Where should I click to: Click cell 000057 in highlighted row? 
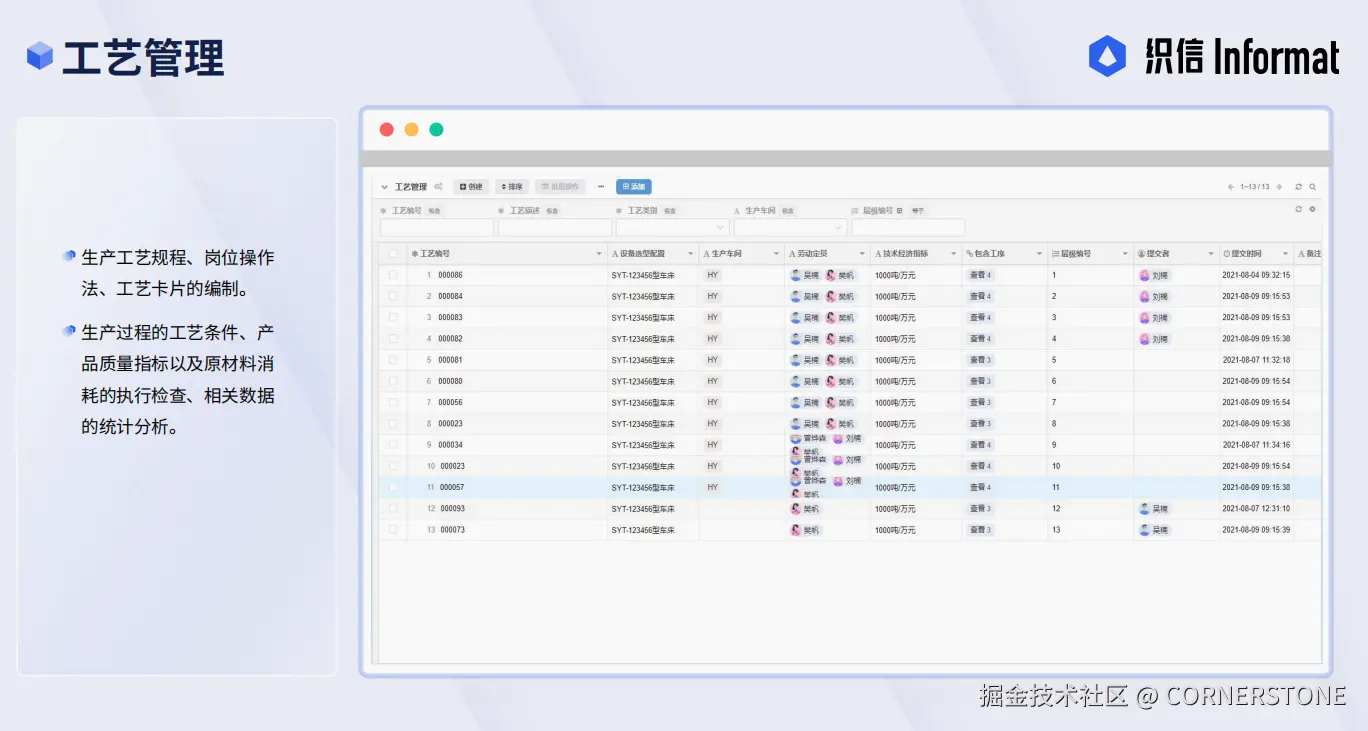452,488
